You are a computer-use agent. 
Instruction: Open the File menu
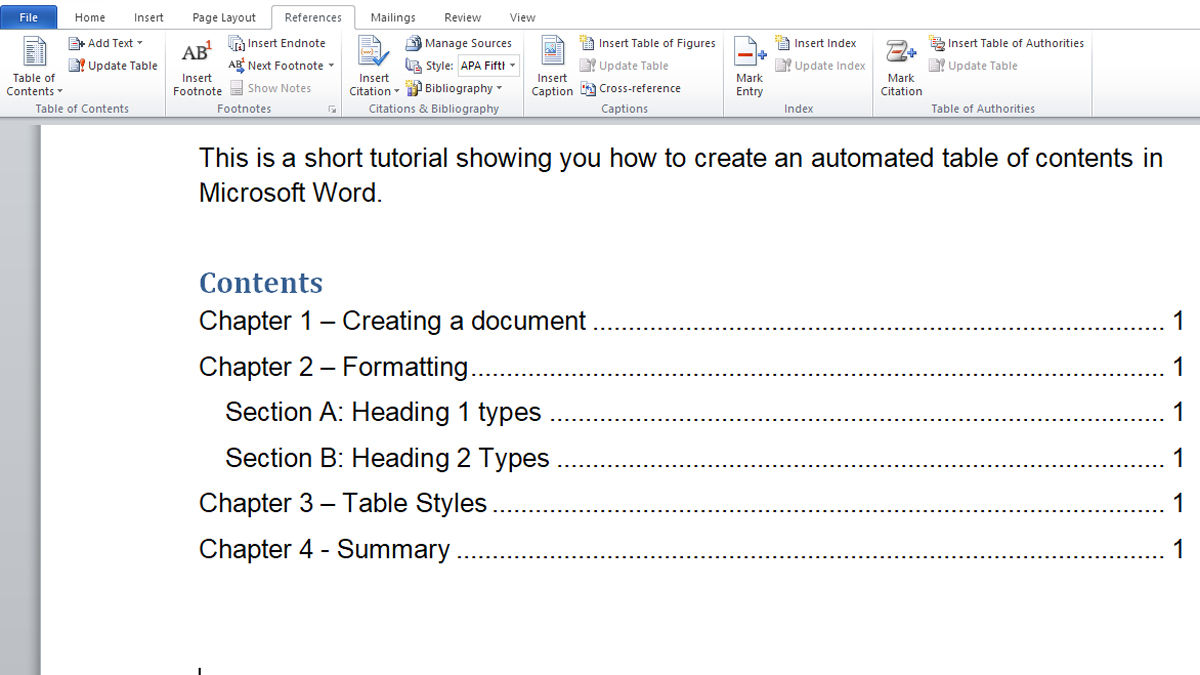29,17
